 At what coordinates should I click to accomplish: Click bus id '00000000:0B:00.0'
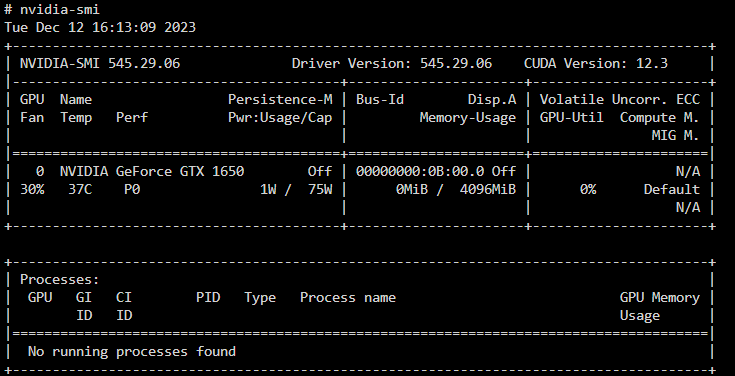tap(420, 172)
